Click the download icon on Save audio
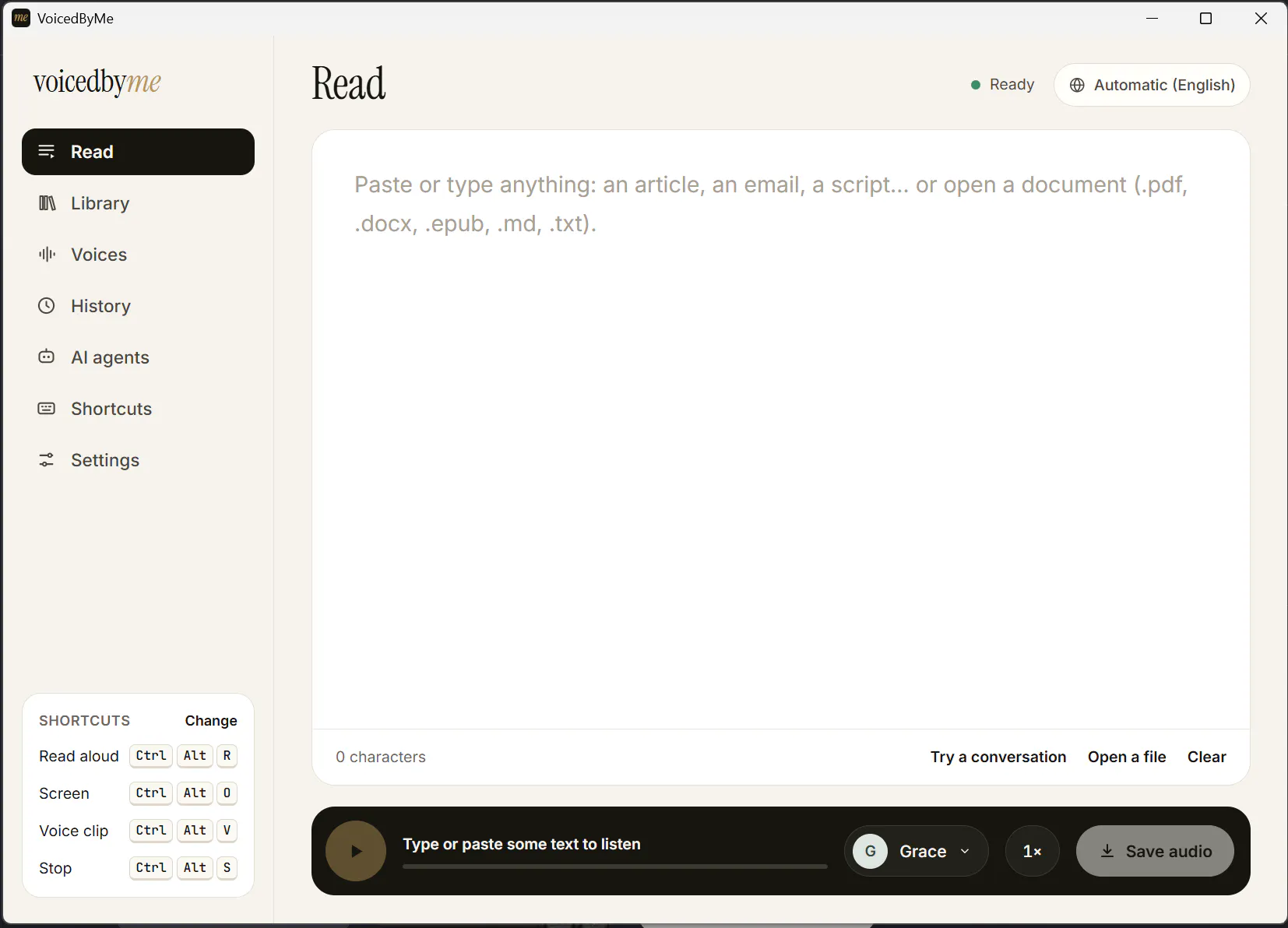The width and height of the screenshot is (1288, 928). pyautogui.click(x=1107, y=851)
